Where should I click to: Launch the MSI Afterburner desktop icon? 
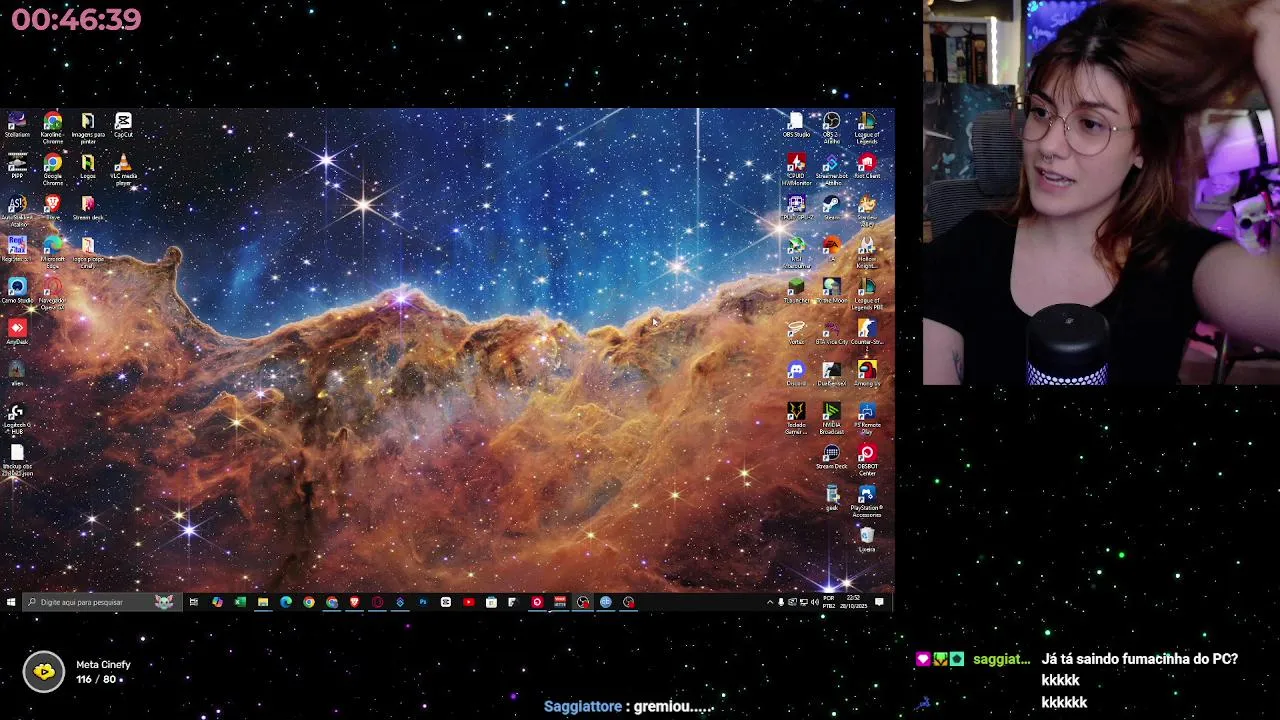click(x=796, y=252)
